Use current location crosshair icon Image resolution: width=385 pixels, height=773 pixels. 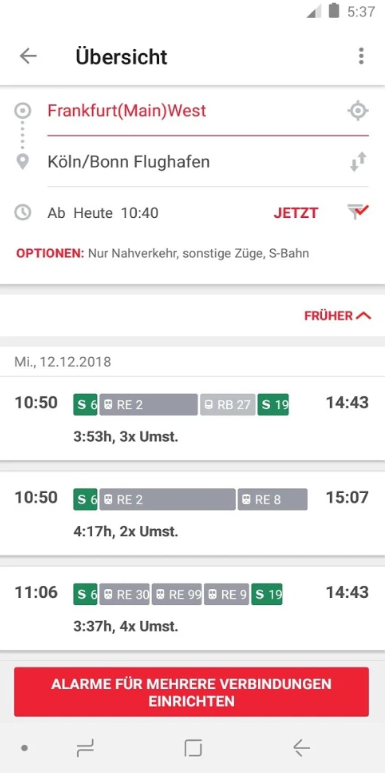pos(358,110)
